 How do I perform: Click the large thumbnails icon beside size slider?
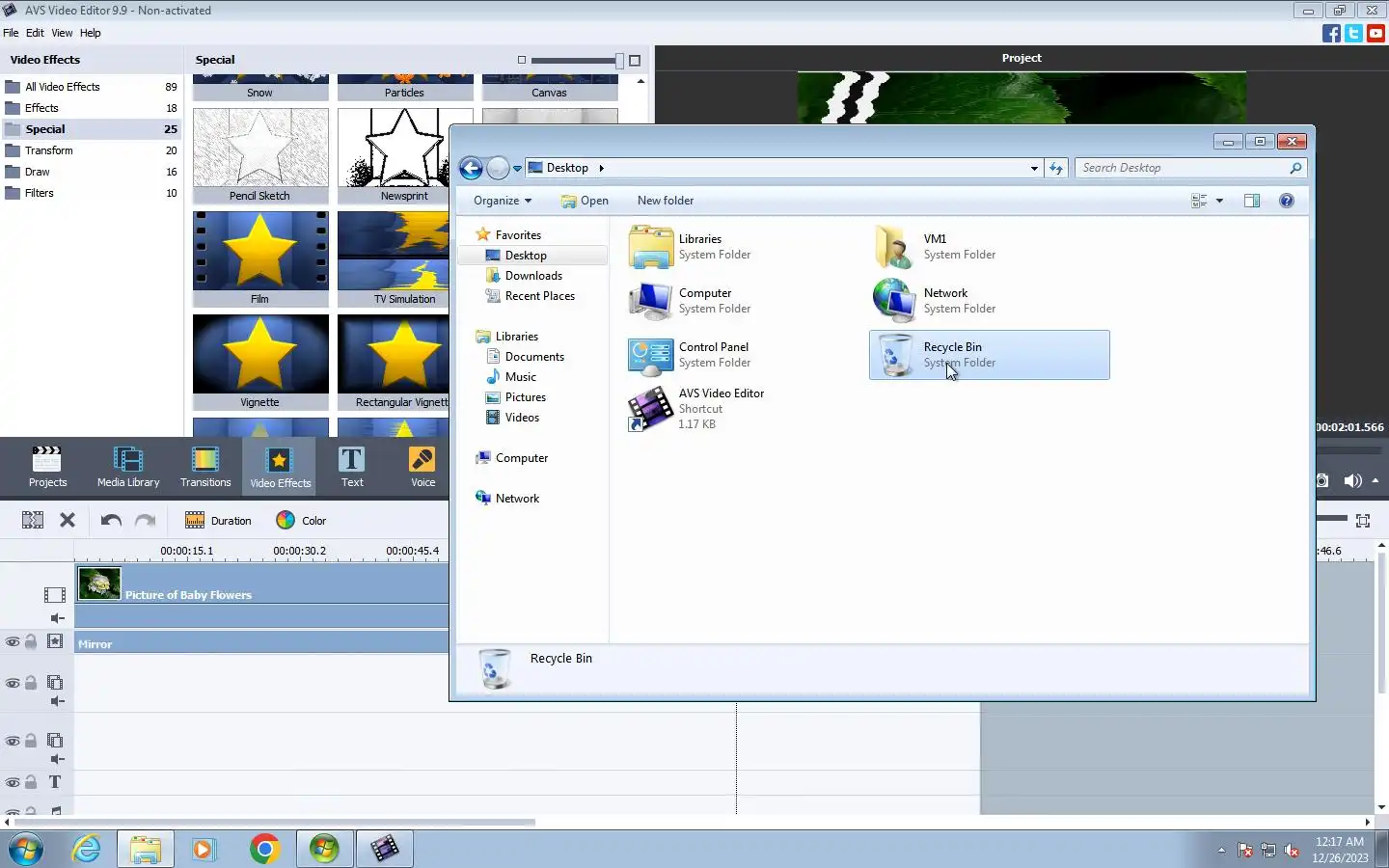pos(635,60)
